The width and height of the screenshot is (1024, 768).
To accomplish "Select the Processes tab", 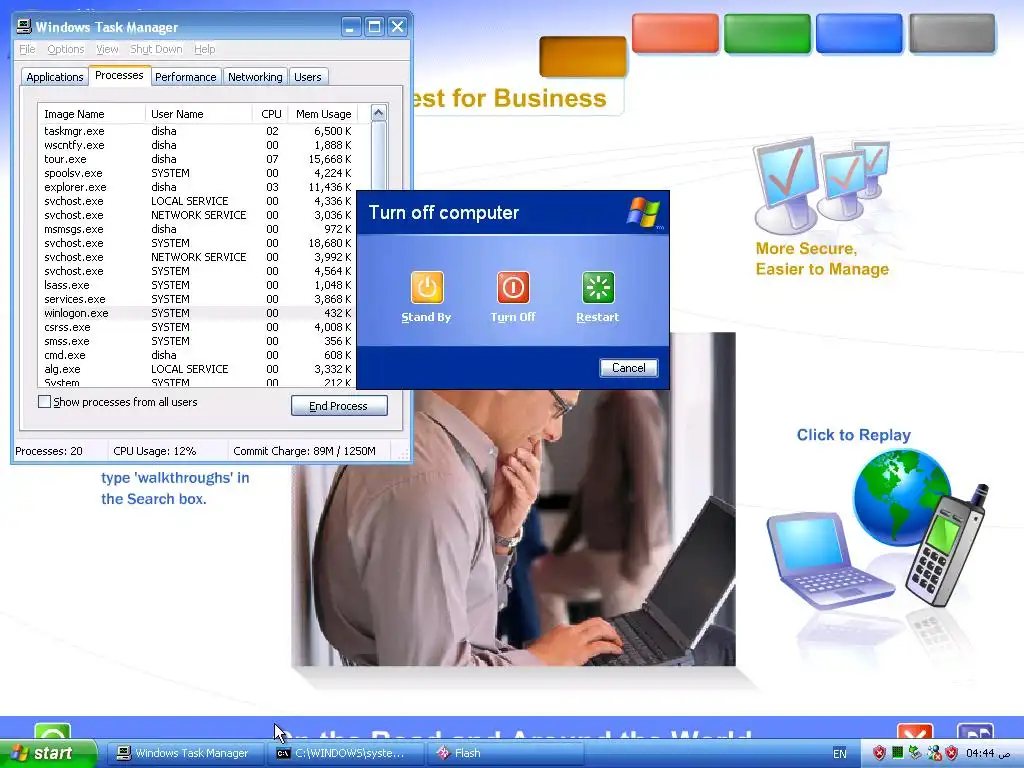I will click(x=119, y=75).
